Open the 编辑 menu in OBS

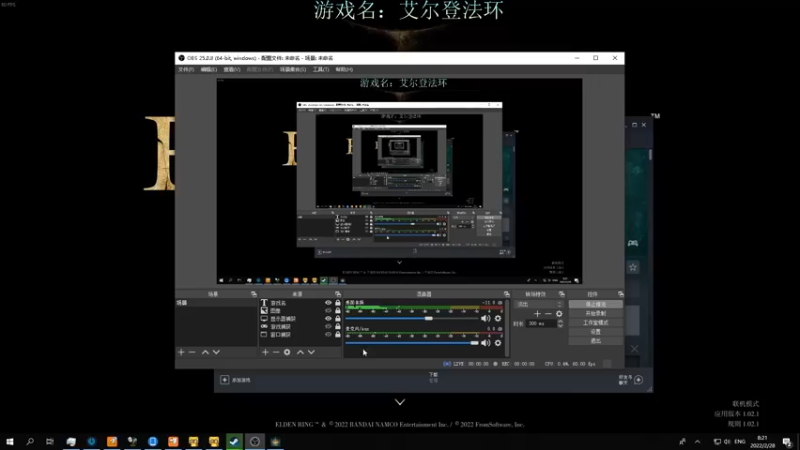pos(209,69)
